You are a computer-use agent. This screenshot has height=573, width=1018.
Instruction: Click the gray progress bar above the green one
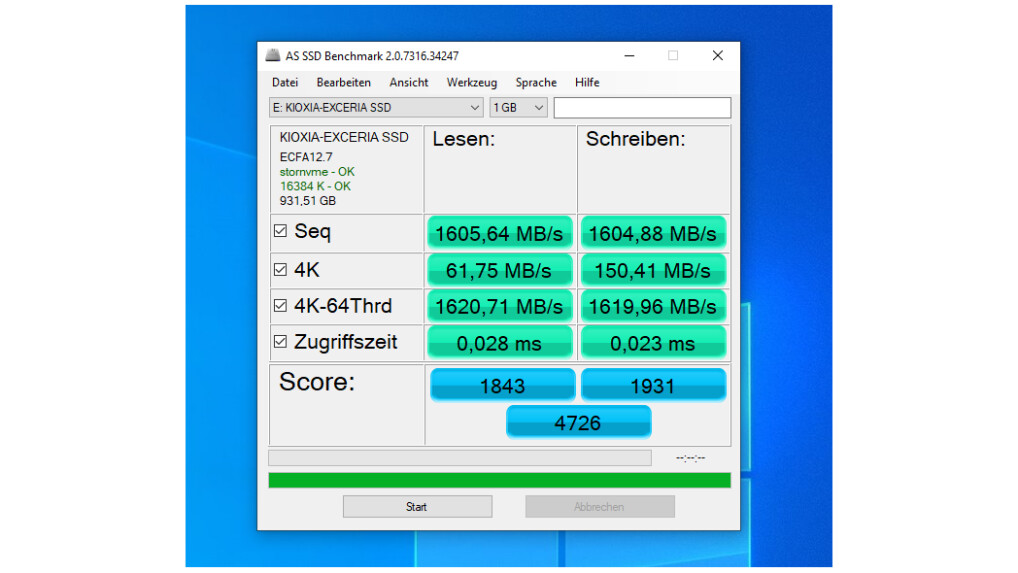click(x=460, y=458)
